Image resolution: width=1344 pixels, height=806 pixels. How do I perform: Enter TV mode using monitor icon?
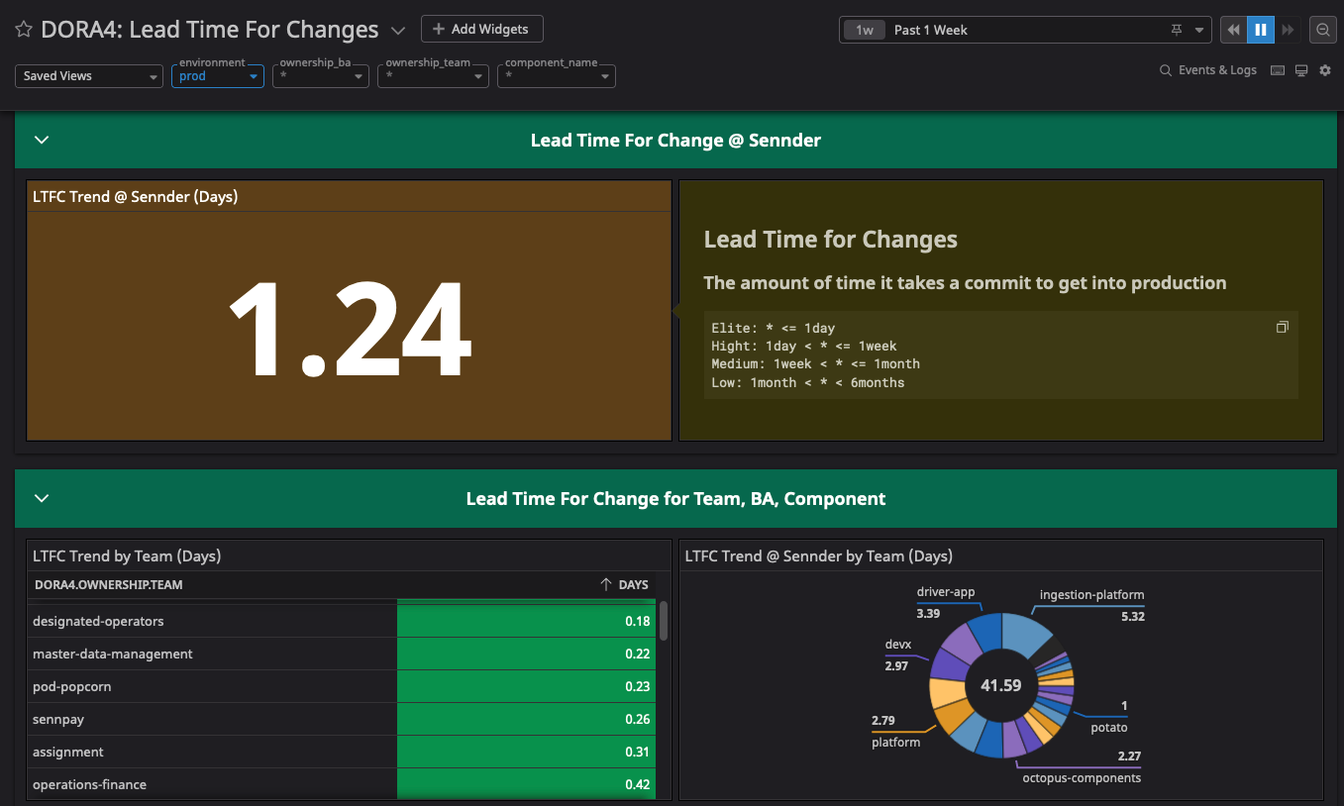pyautogui.click(x=1301, y=71)
